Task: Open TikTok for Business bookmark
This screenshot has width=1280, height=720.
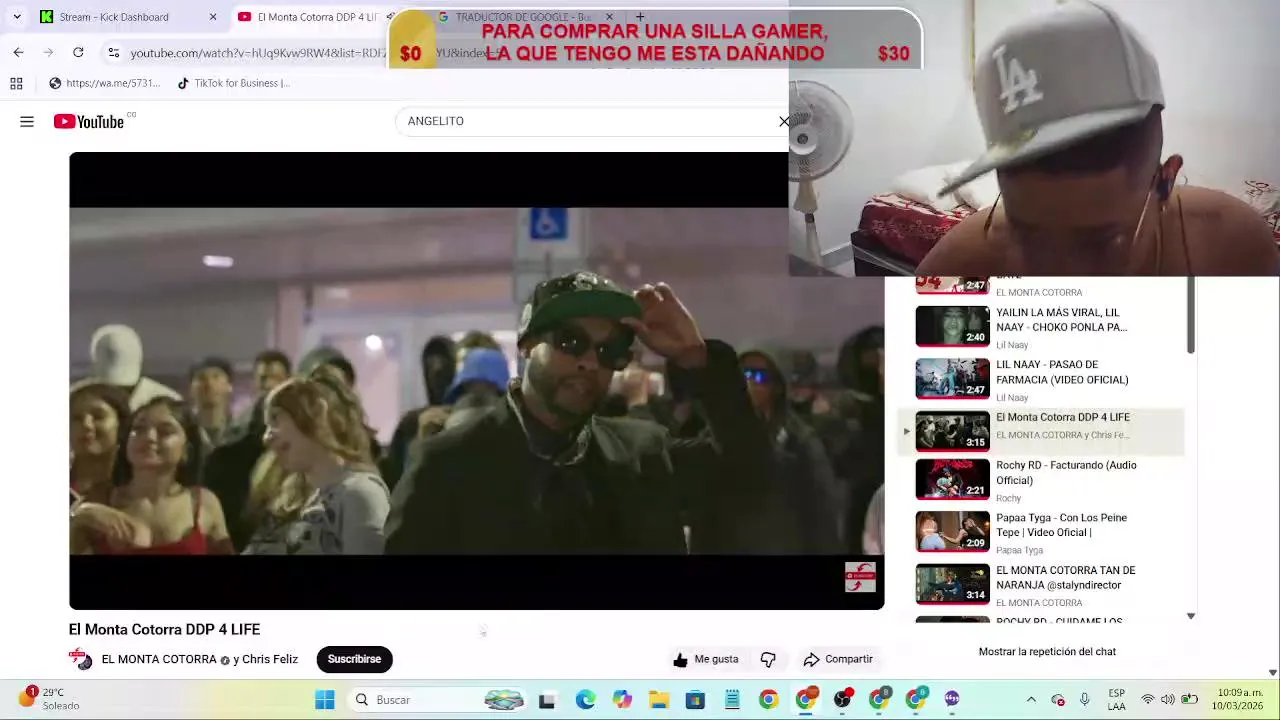Action: tap(233, 83)
